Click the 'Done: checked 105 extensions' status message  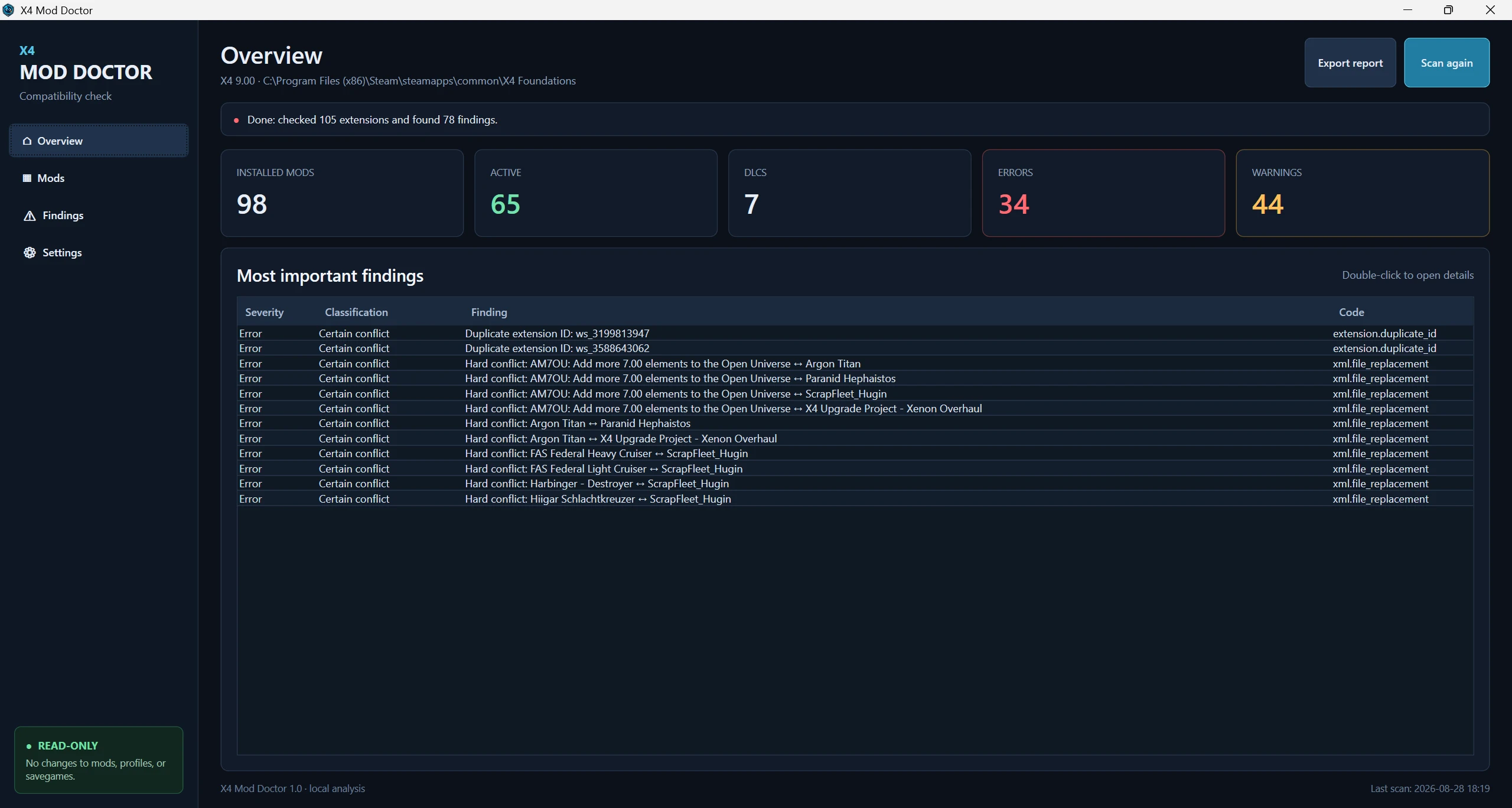(x=372, y=120)
